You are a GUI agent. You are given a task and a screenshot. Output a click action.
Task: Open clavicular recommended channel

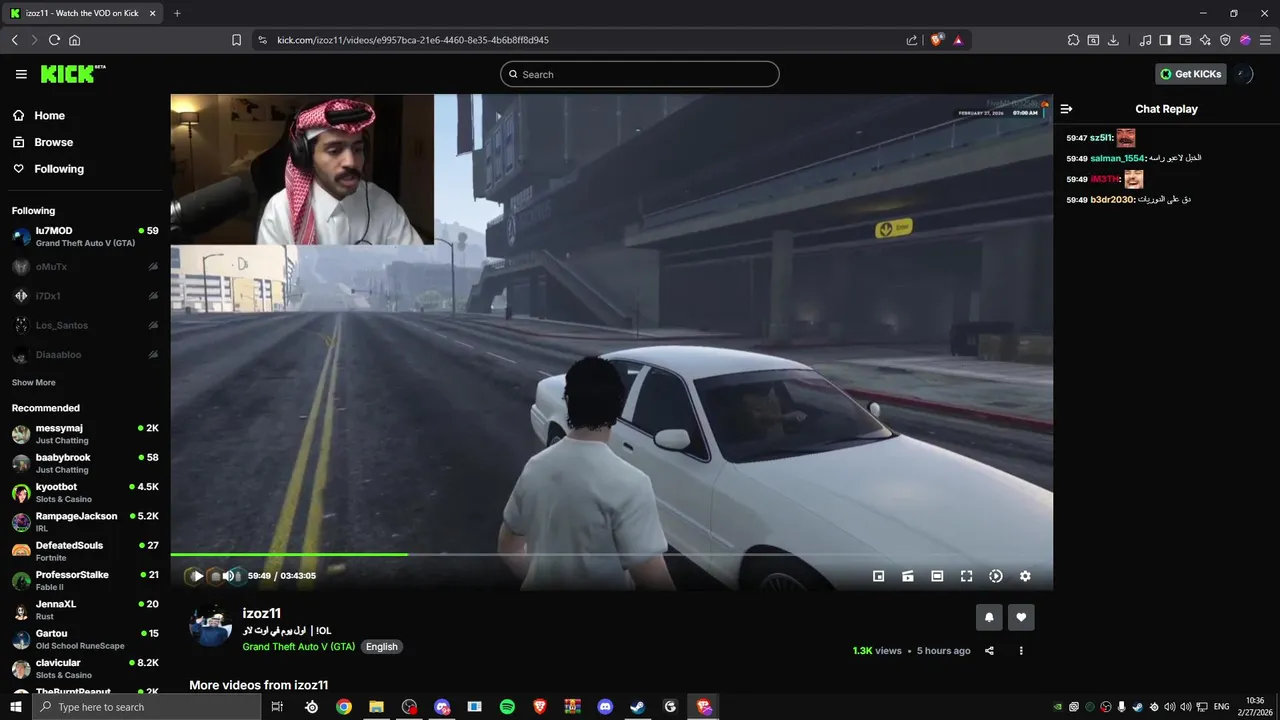pyautogui.click(x=85, y=669)
